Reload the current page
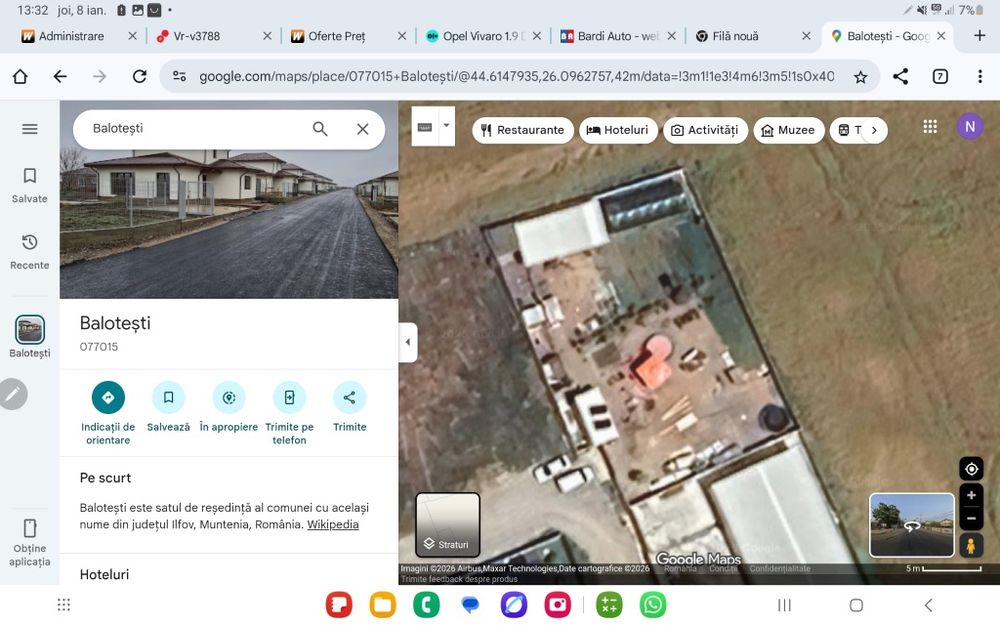Viewport: 1000px width, 625px height. tap(140, 77)
